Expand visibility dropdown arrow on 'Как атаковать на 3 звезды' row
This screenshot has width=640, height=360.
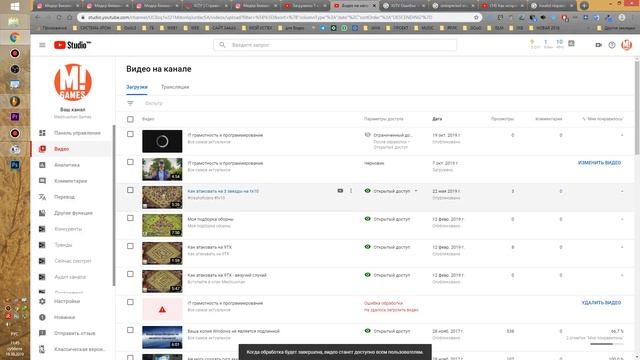[x=416, y=191]
